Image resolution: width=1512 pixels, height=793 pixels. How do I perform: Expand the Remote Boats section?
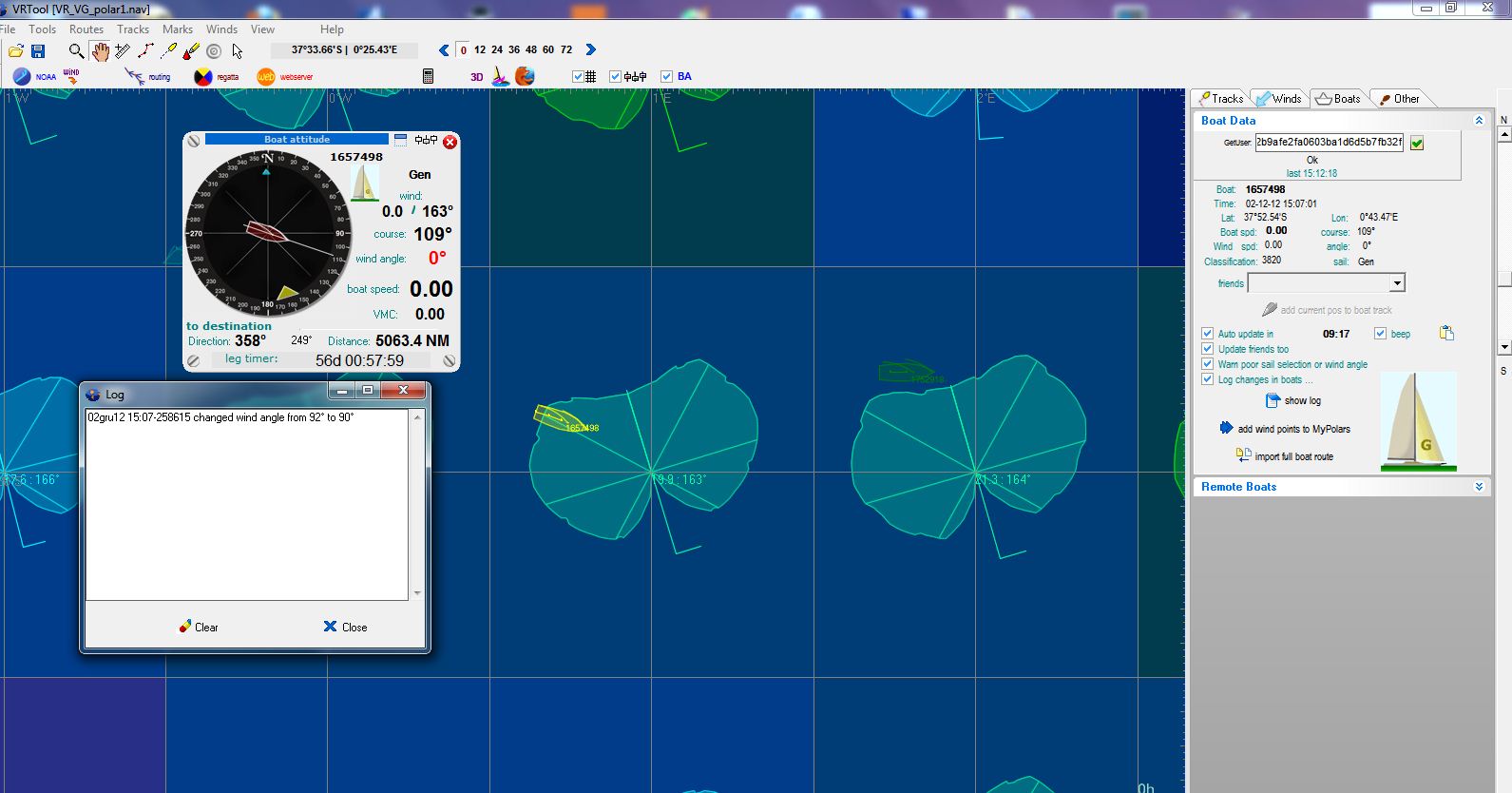(1478, 487)
